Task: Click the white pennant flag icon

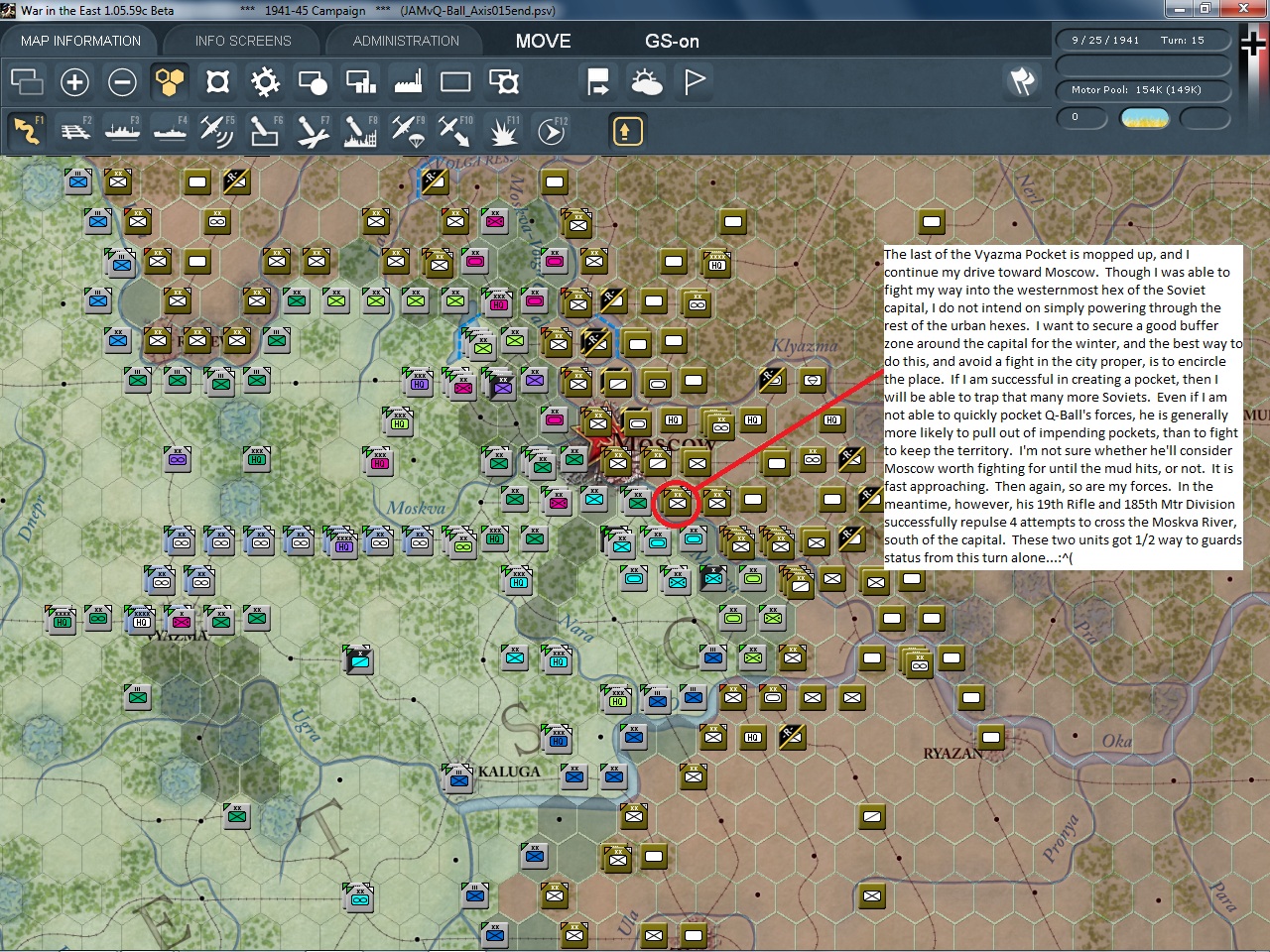Action: [694, 81]
